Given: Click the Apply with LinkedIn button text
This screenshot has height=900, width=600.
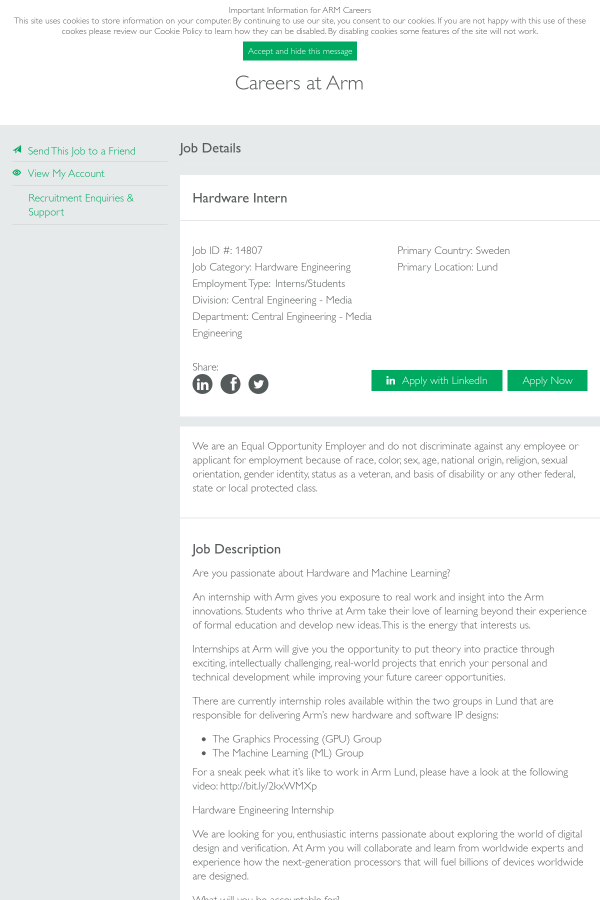Looking at the screenshot, I should coord(444,381).
